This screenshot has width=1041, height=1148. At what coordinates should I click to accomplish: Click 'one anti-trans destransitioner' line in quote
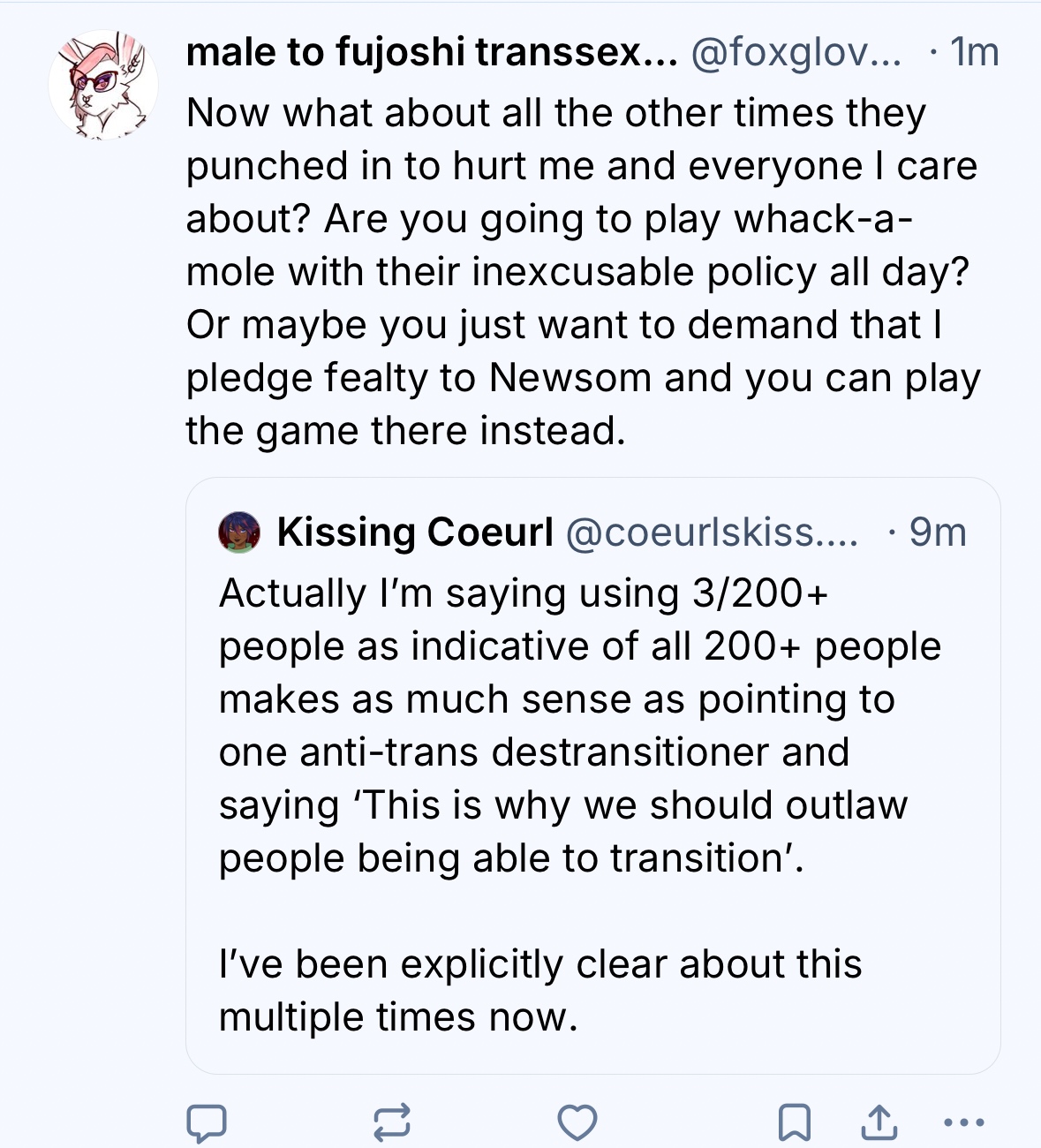click(533, 752)
